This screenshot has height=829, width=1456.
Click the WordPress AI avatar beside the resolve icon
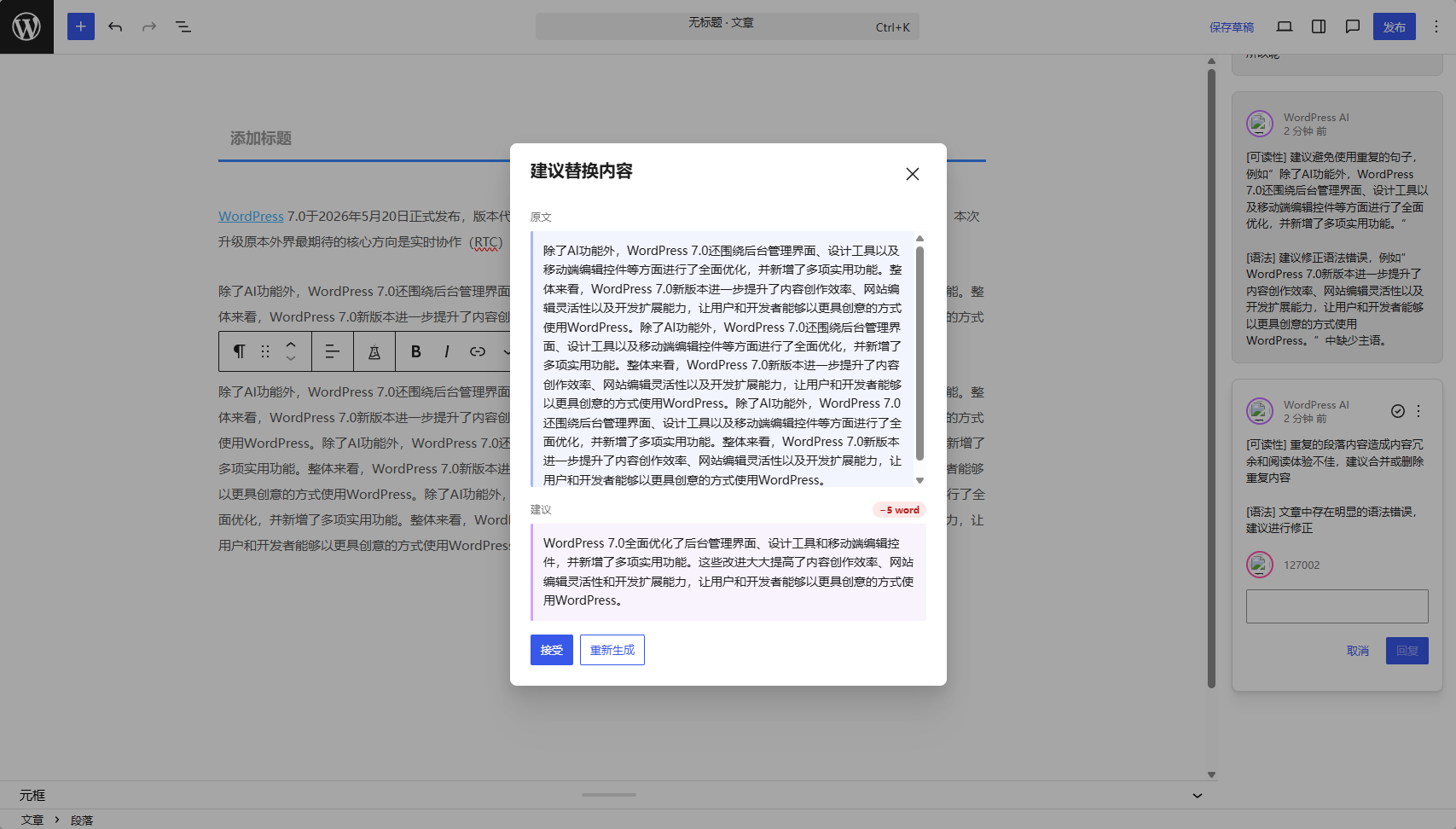[x=1260, y=411]
